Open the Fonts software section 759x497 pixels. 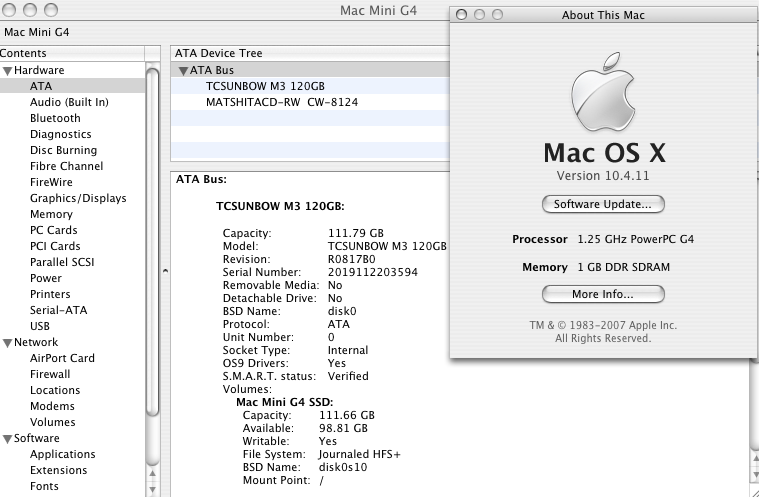[x=44, y=486]
